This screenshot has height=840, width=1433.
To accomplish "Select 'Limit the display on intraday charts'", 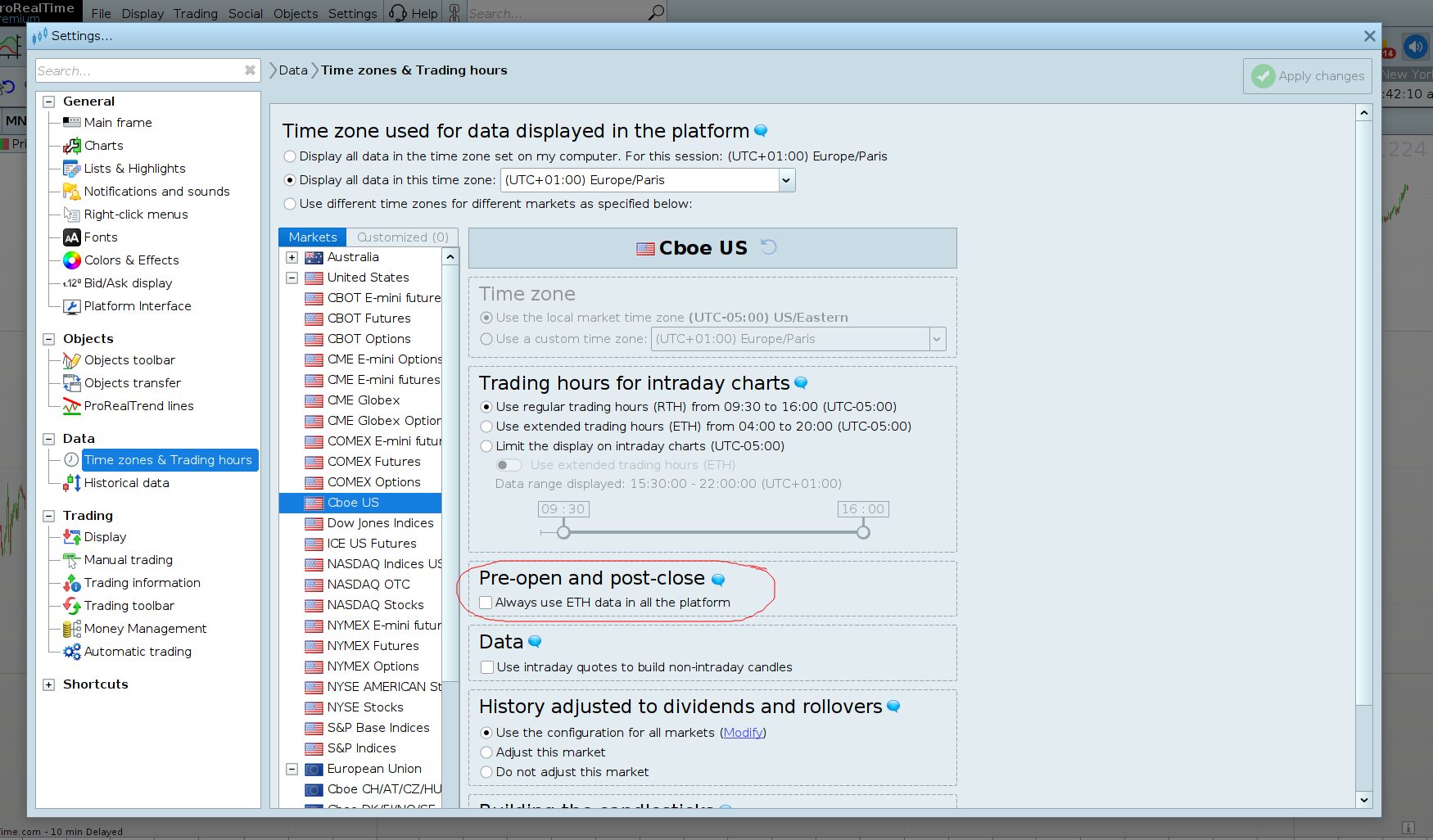I will 486,446.
